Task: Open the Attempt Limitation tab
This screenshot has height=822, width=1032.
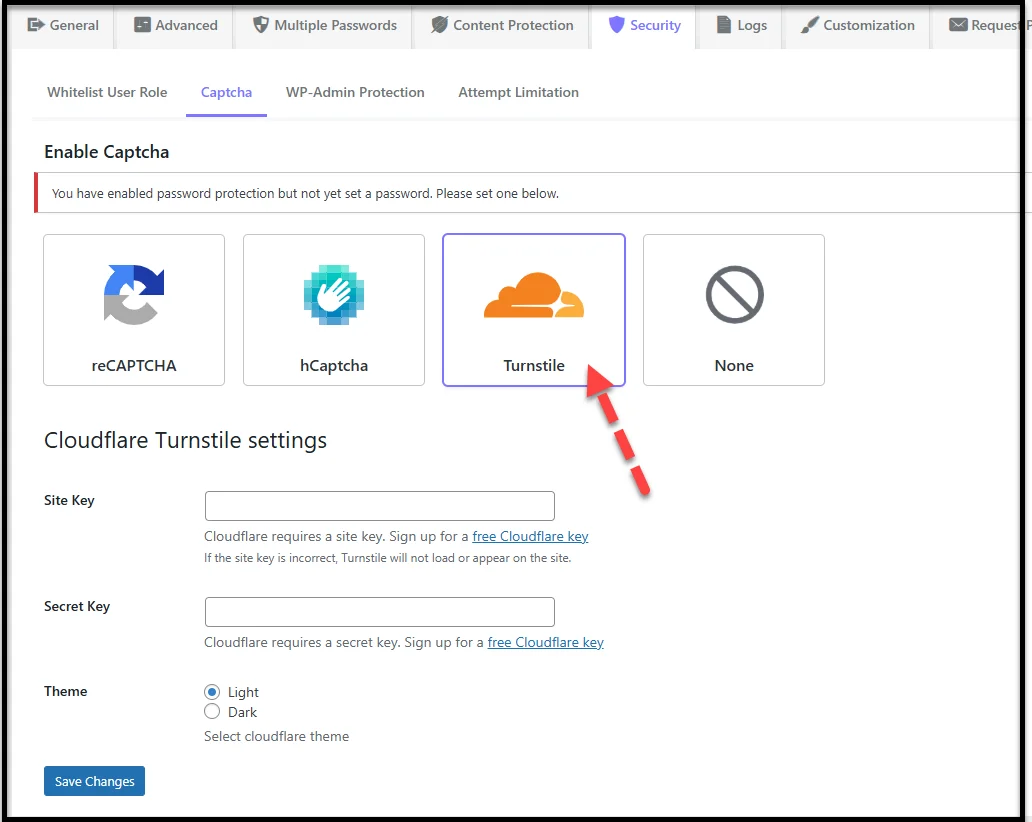Action: coord(518,92)
